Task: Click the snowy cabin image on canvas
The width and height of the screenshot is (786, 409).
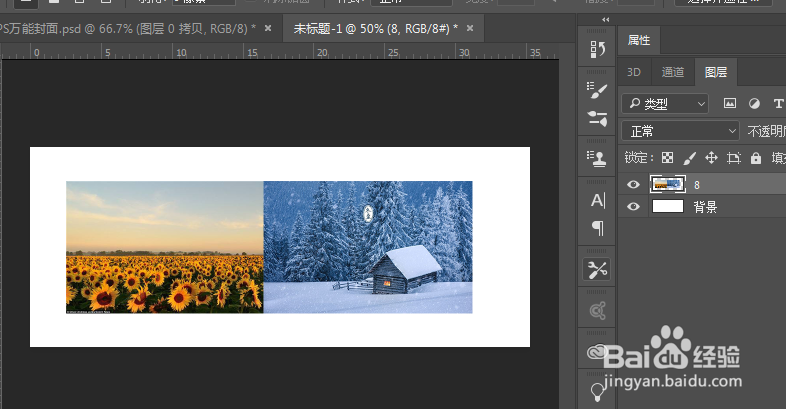Action: point(368,247)
